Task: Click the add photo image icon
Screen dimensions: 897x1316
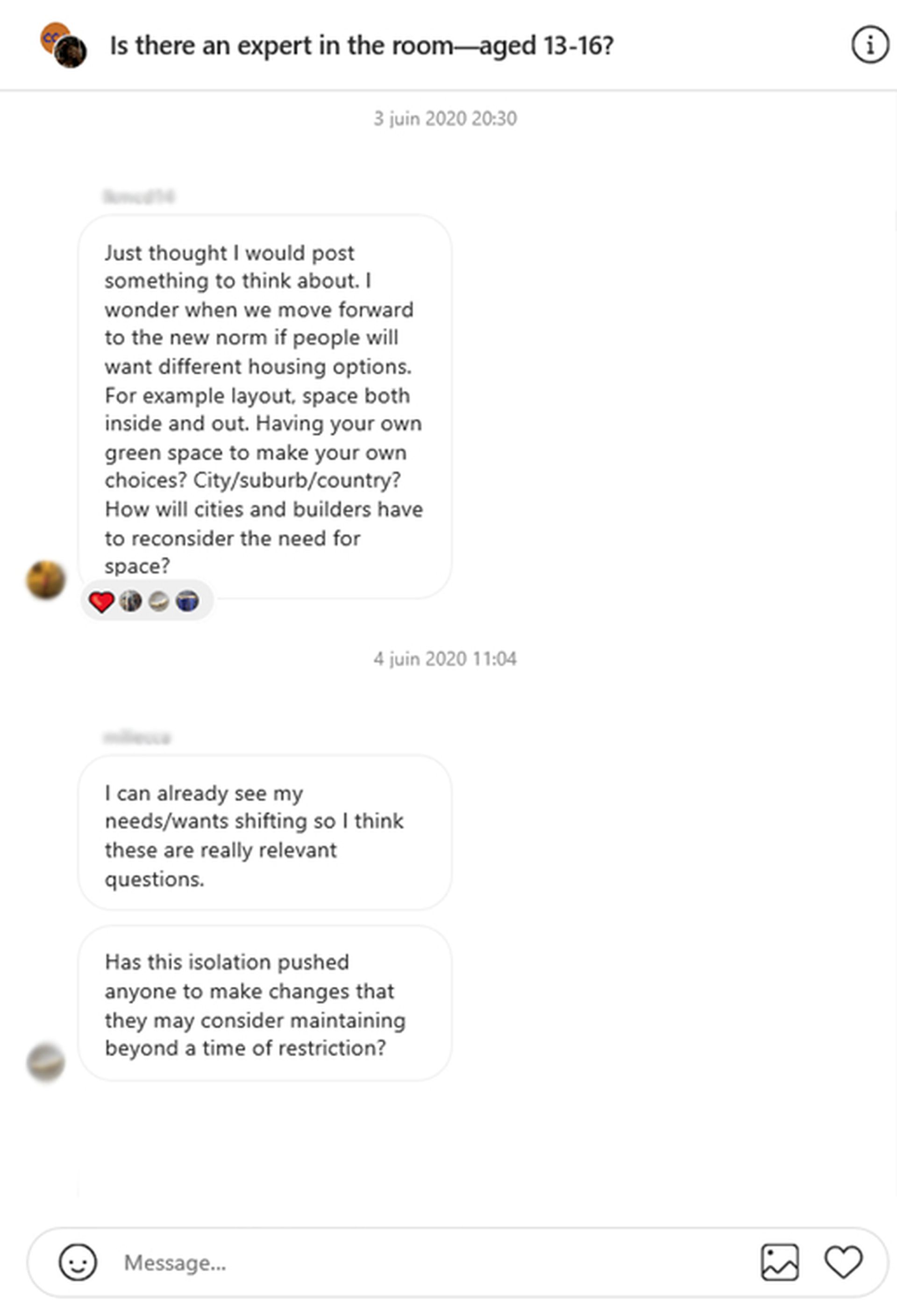Action: (x=780, y=1262)
